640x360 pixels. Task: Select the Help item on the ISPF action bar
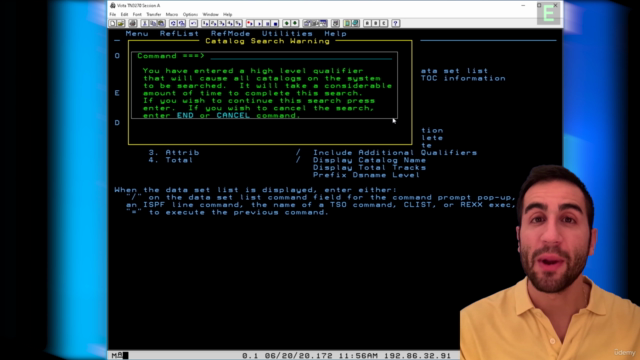point(336,33)
